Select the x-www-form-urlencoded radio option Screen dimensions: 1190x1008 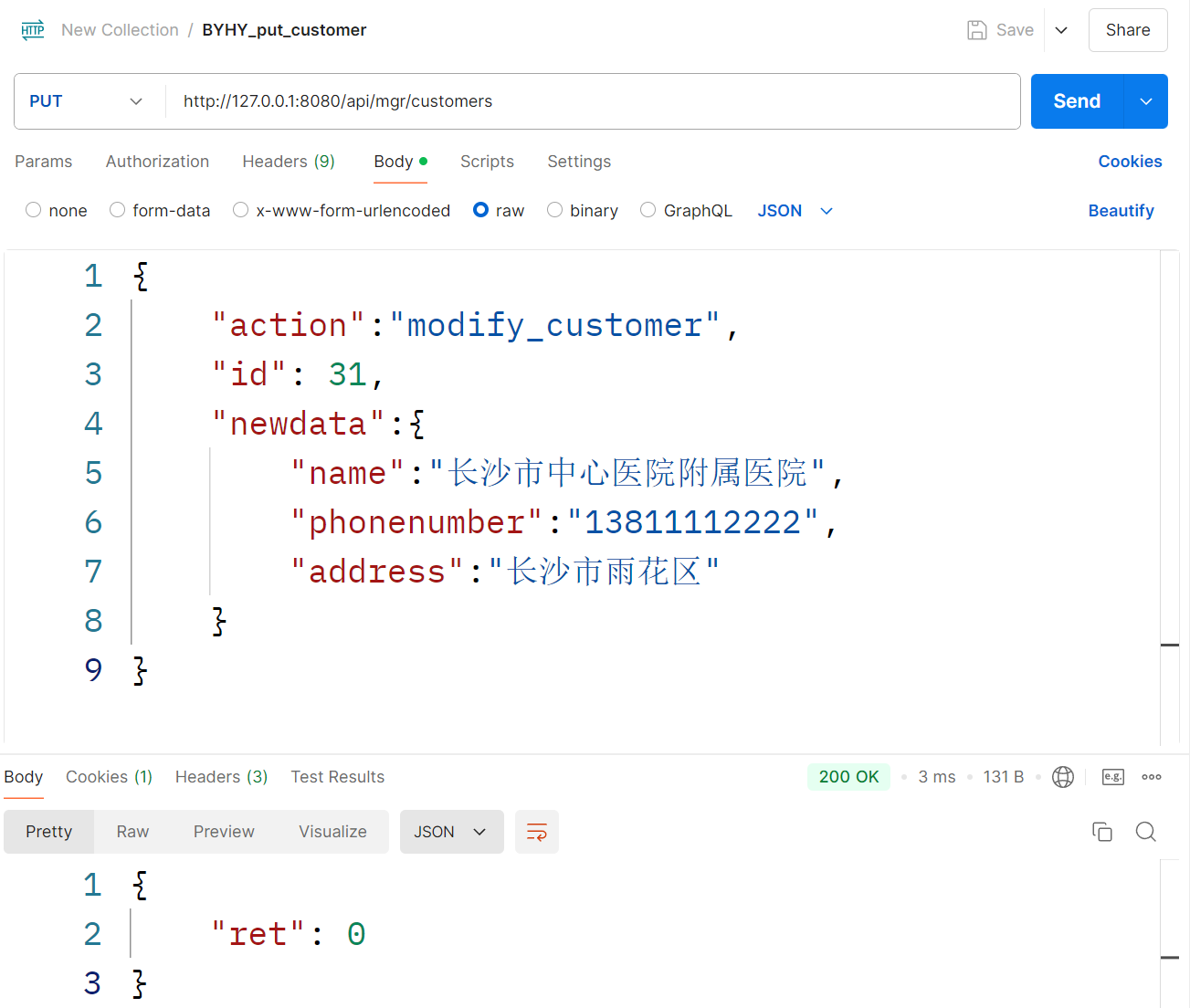(x=240, y=210)
